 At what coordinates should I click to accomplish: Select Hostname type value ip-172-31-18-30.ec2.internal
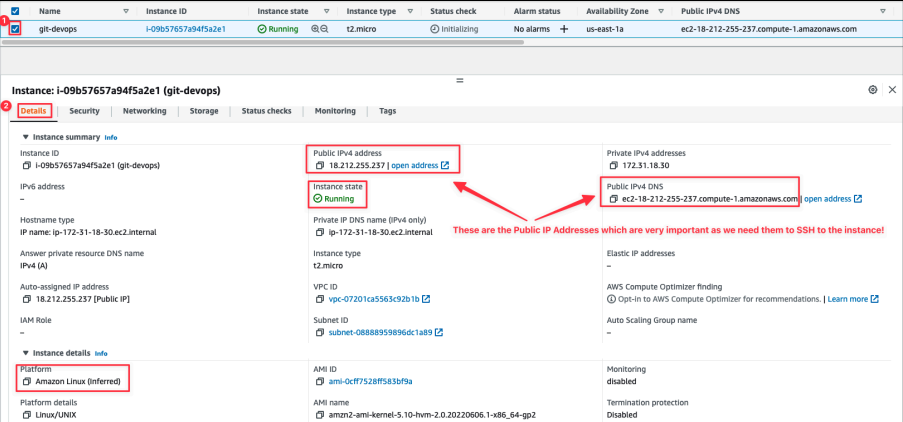pyautogui.click(x=88, y=232)
